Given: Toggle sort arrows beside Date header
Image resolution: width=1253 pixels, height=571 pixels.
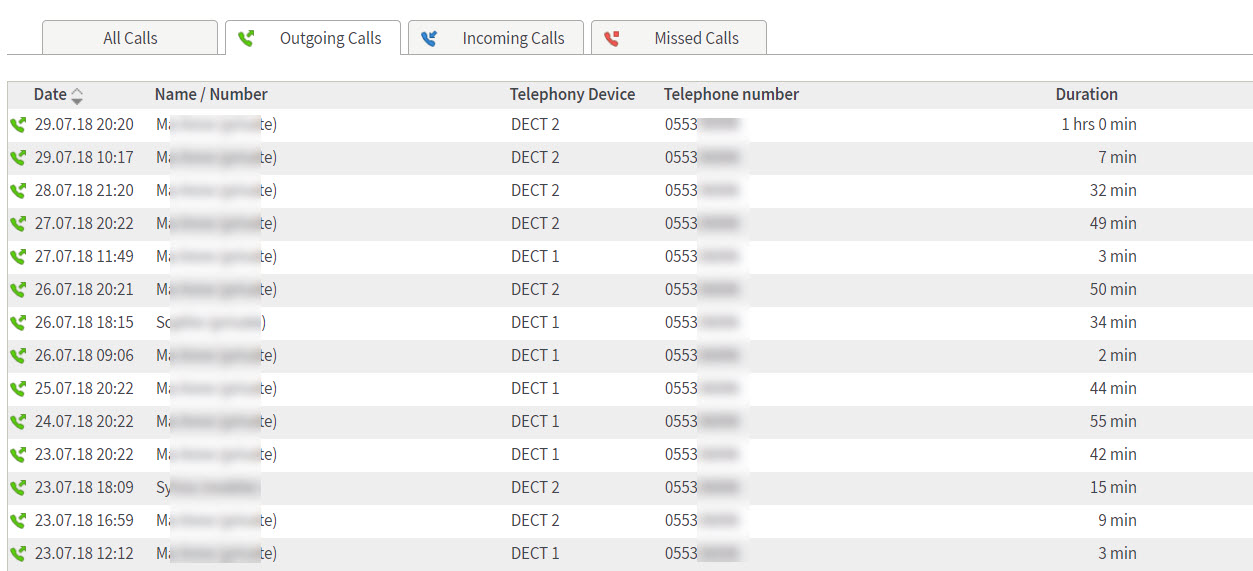Looking at the screenshot, I should [x=77, y=96].
